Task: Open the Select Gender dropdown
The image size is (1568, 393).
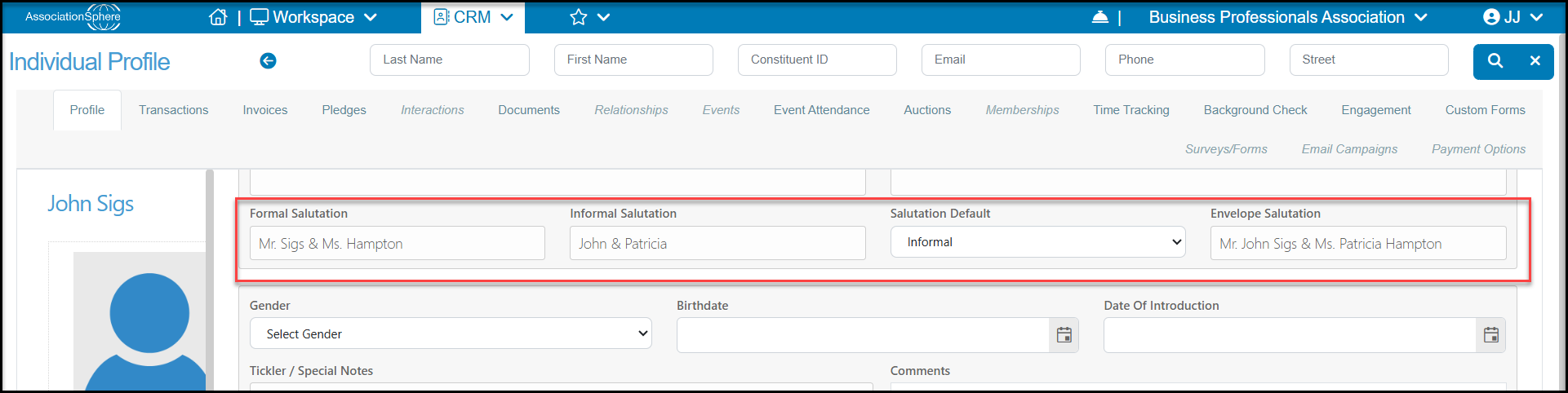Action: [x=451, y=333]
